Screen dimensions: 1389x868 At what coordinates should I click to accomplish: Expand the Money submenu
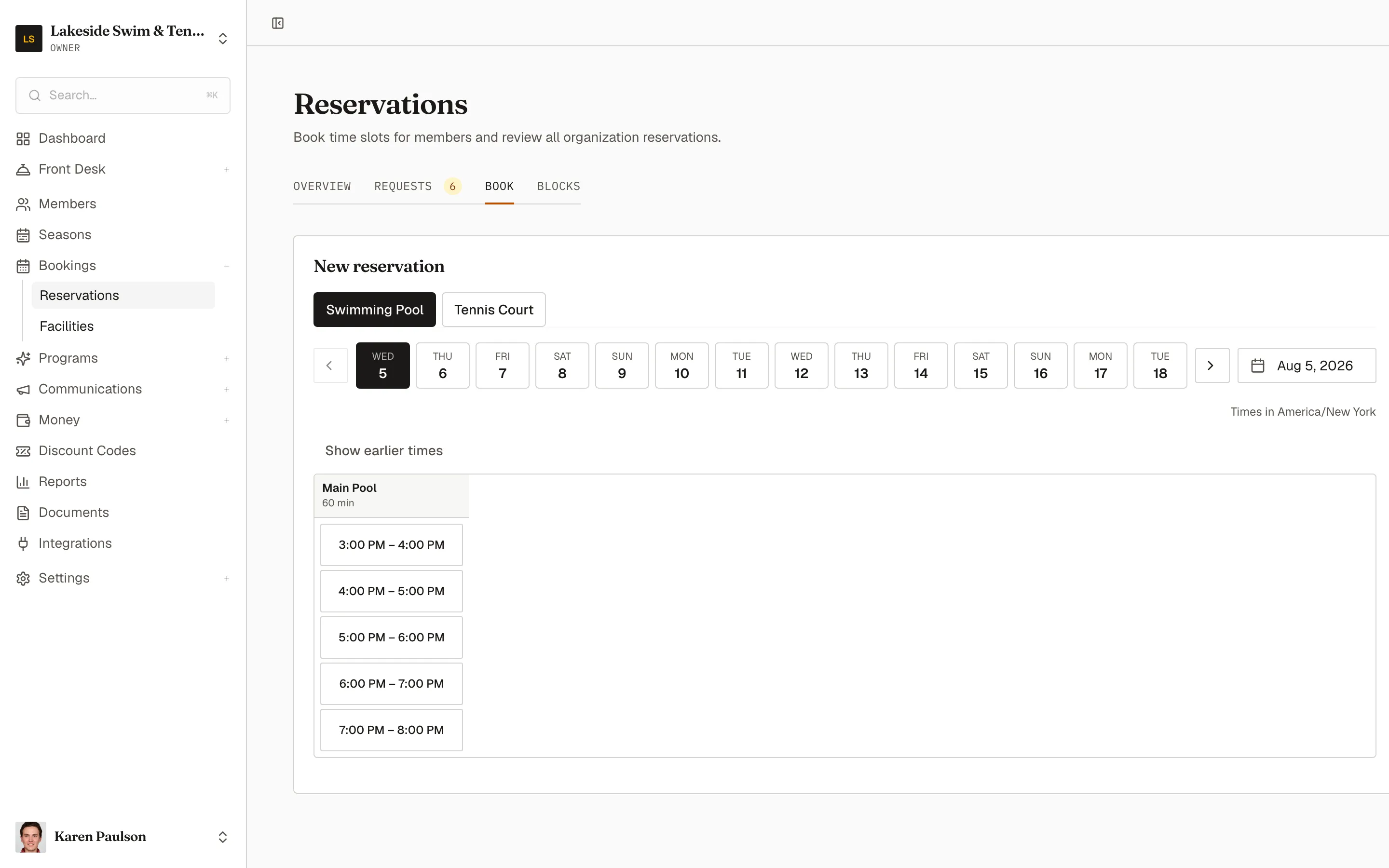coord(227,420)
